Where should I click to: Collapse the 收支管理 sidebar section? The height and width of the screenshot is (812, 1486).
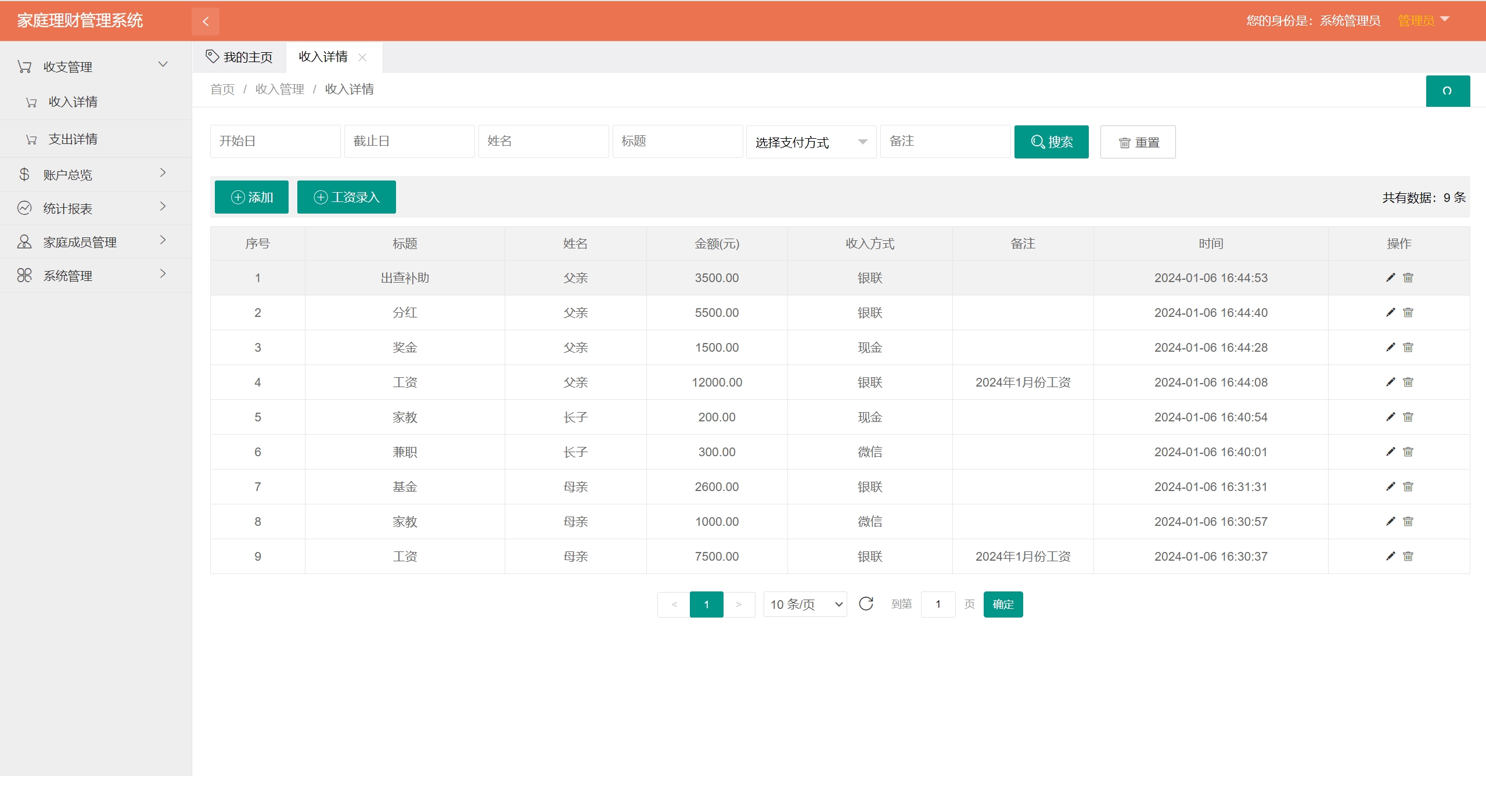93,66
